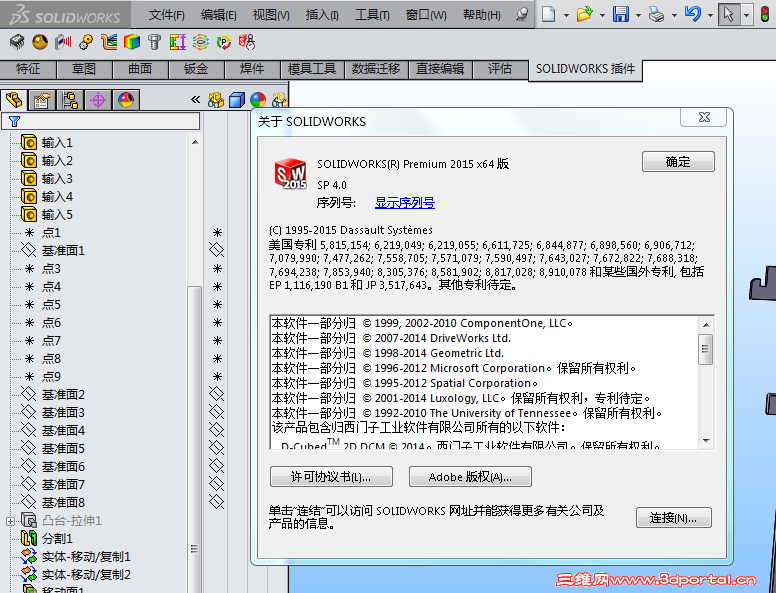This screenshot has width=776, height=593.
Task: Open the 帮助(H) menu
Action: pos(482,15)
